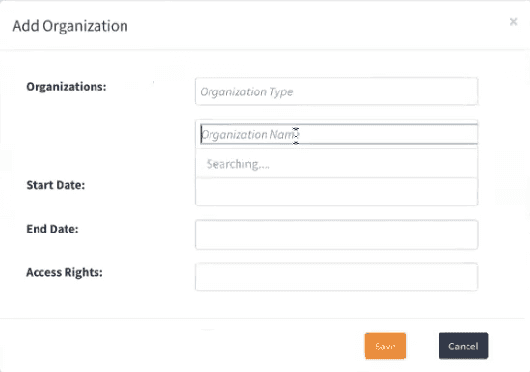Screen dimensions: 530x372
Task: Select the Searching... result row
Action: click(x=336, y=164)
